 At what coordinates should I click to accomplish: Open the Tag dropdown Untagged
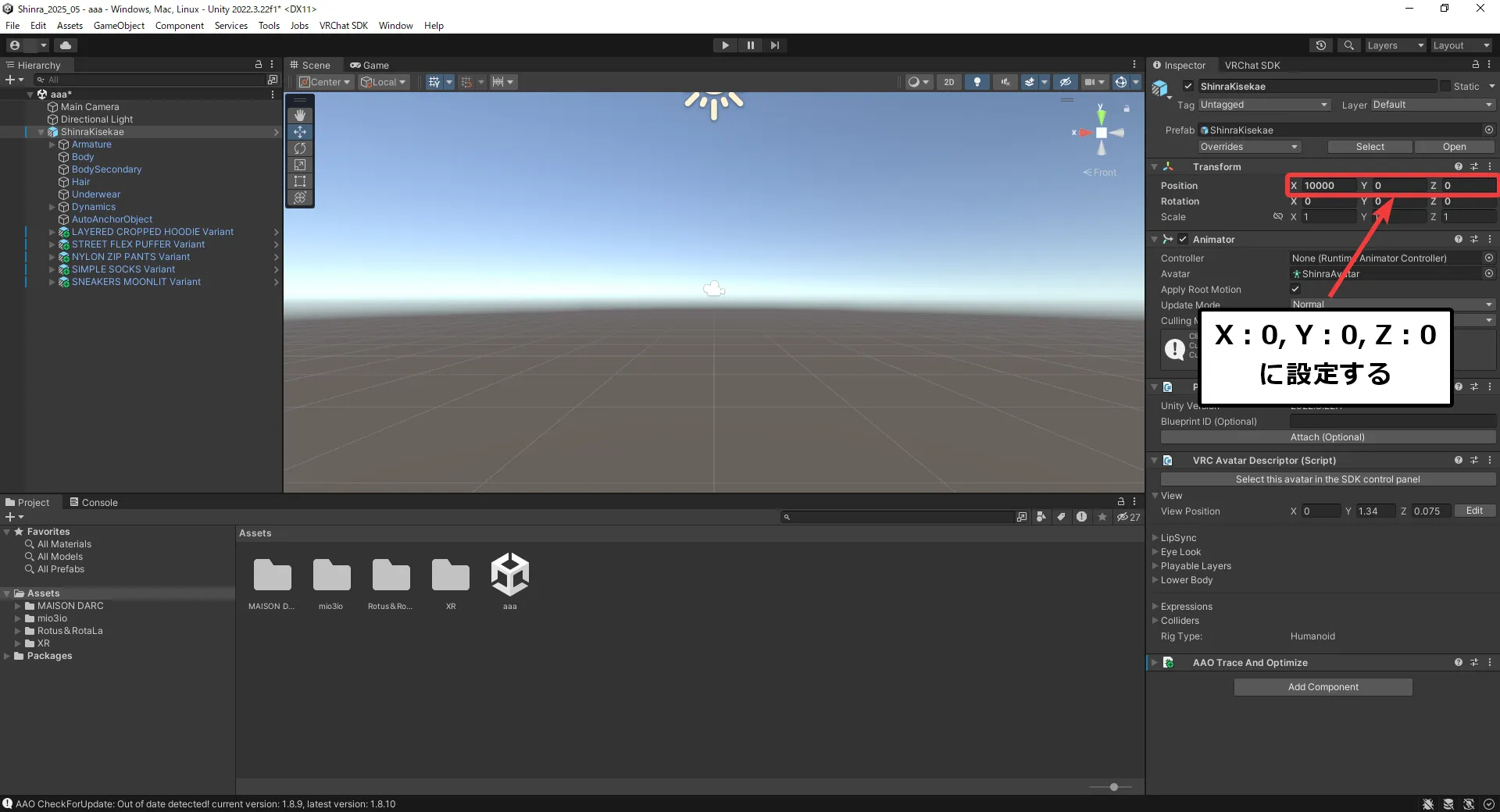click(1263, 105)
